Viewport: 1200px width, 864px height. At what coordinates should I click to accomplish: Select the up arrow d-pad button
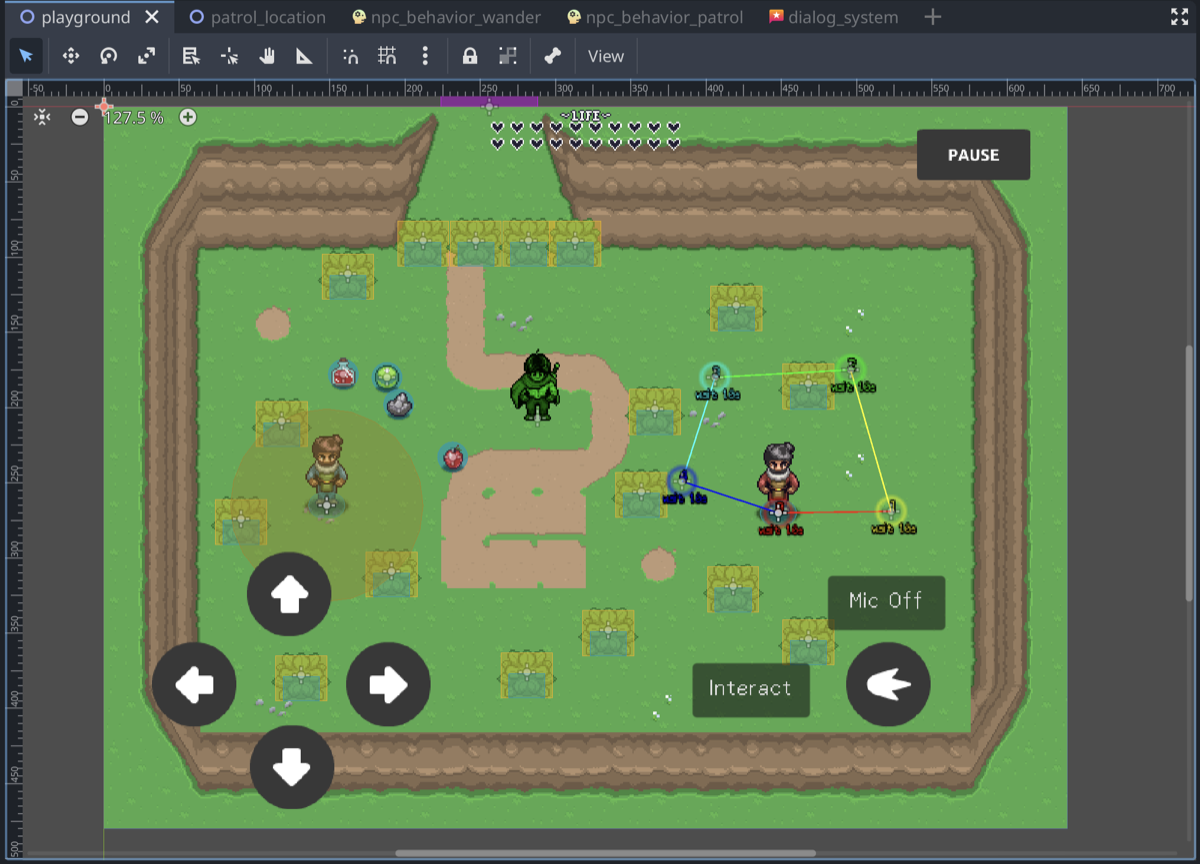pyautogui.click(x=289, y=594)
